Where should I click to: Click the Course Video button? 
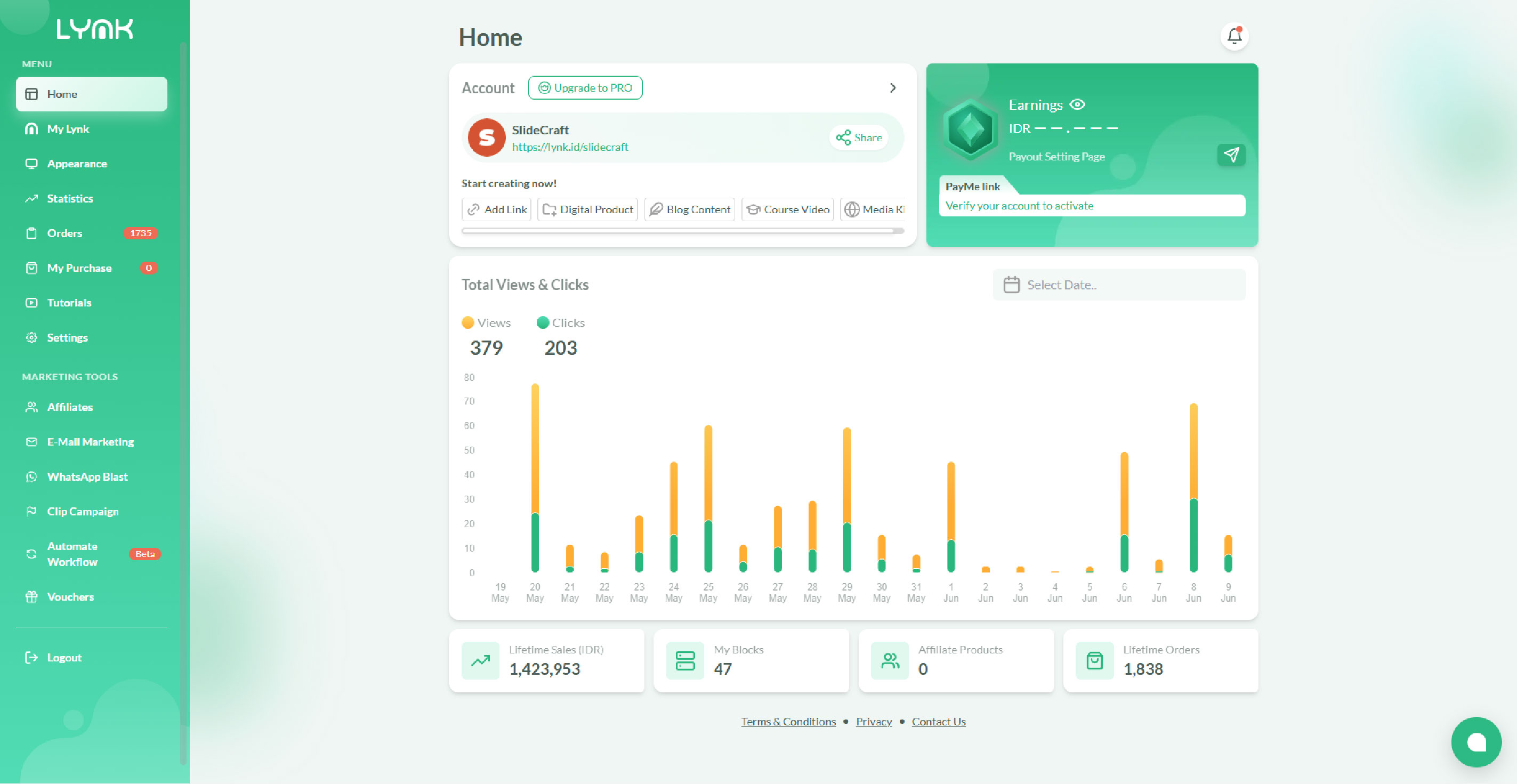788,209
